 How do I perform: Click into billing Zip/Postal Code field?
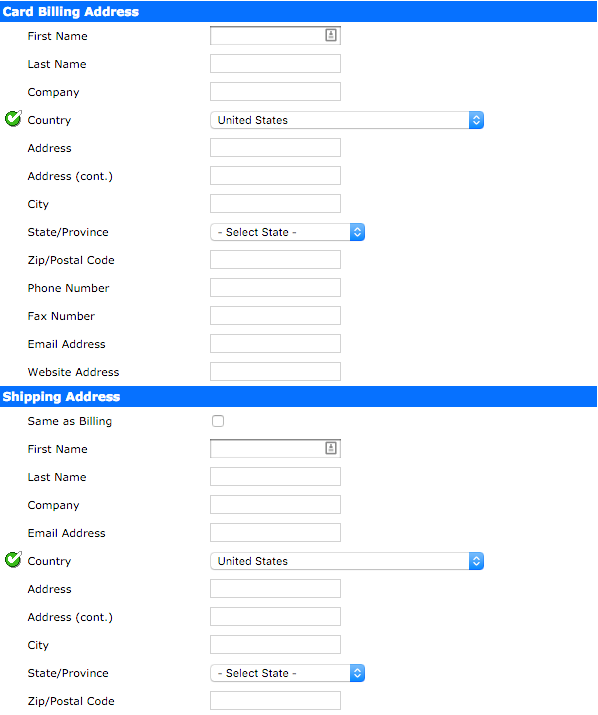(x=276, y=260)
